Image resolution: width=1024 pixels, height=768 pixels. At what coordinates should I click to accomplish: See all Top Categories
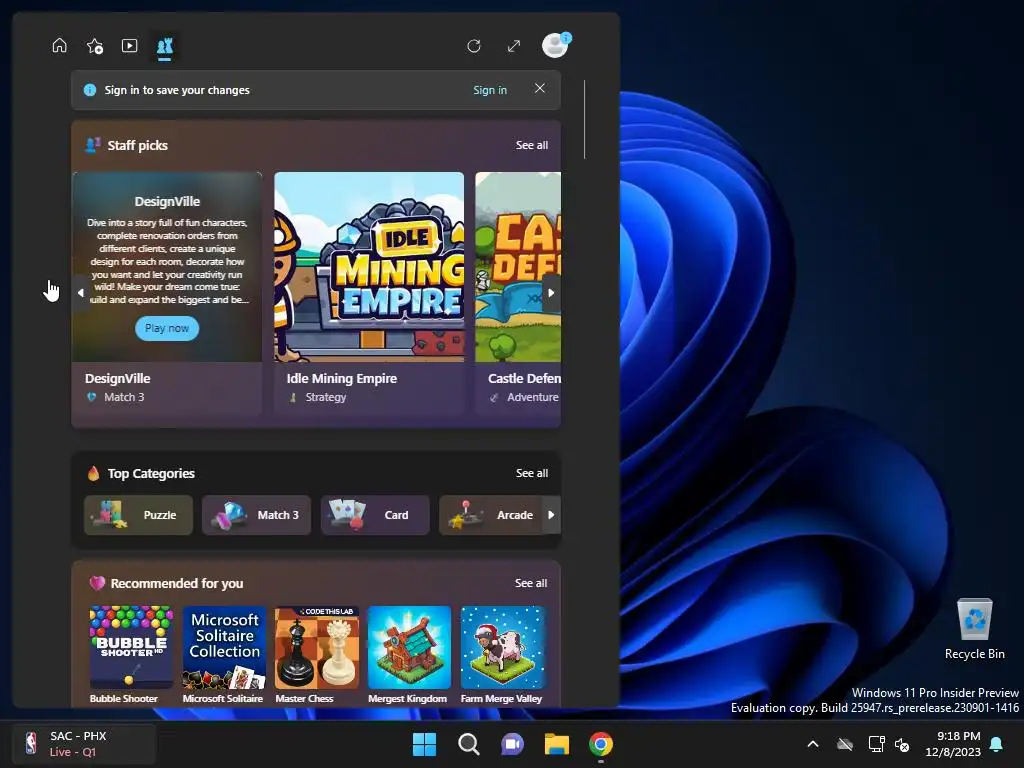click(532, 473)
